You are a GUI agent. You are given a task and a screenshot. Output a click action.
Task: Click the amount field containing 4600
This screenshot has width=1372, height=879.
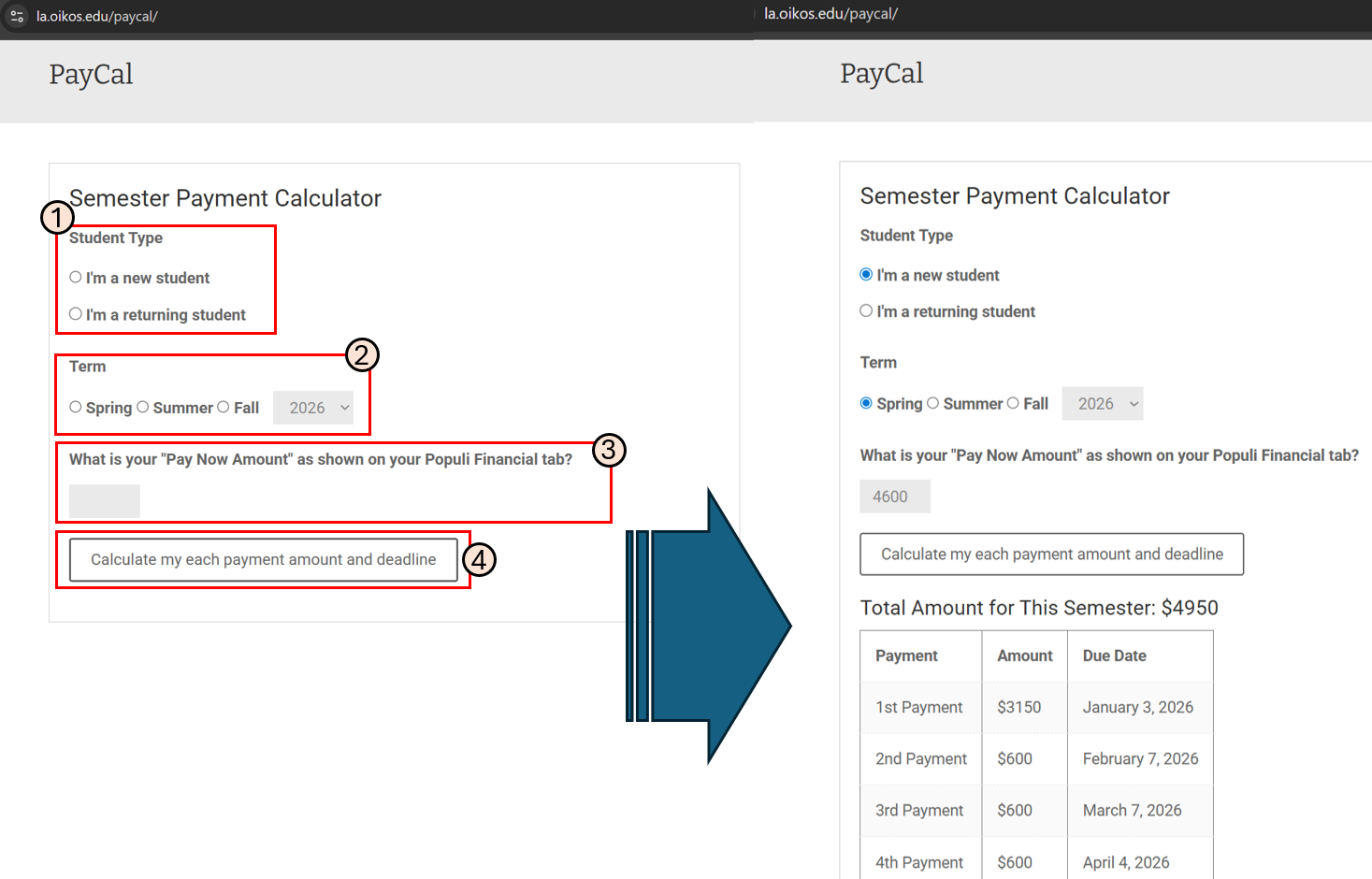pyautogui.click(x=895, y=497)
